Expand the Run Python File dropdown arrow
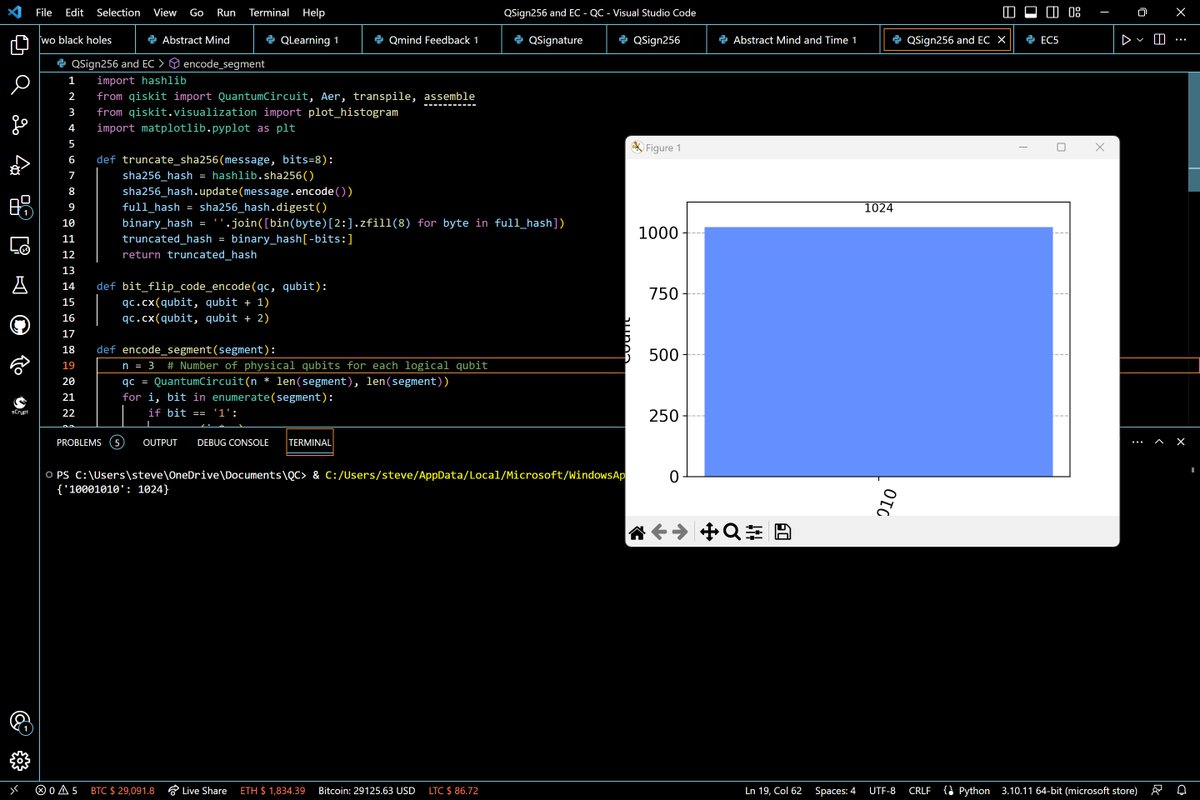This screenshot has width=1200, height=800. pyautogui.click(x=1141, y=40)
